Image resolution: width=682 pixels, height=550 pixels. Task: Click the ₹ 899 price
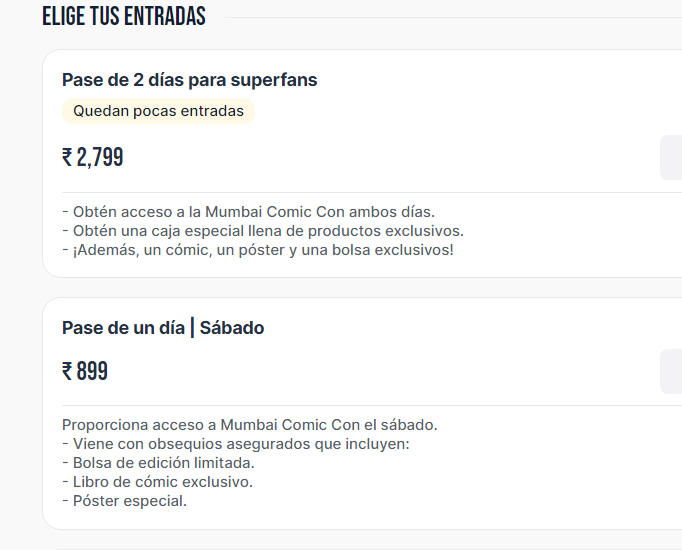click(x=85, y=372)
